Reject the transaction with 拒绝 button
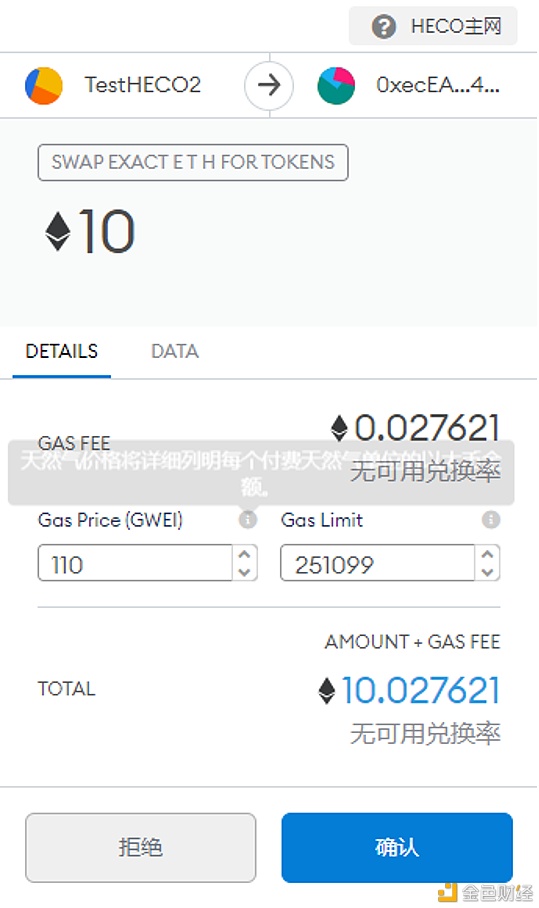 tap(140, 848)
